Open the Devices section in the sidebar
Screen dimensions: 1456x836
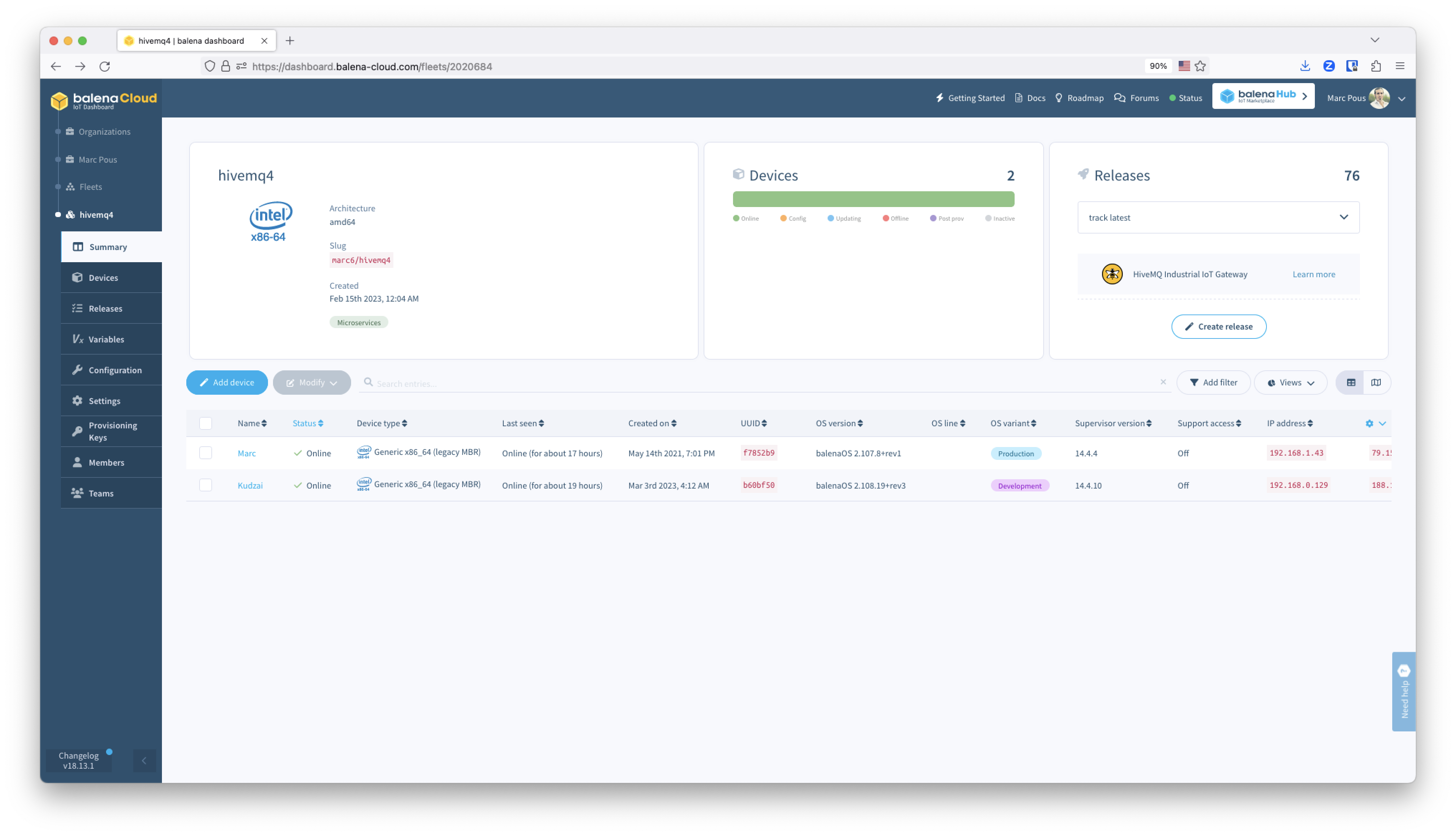point(103,277)
